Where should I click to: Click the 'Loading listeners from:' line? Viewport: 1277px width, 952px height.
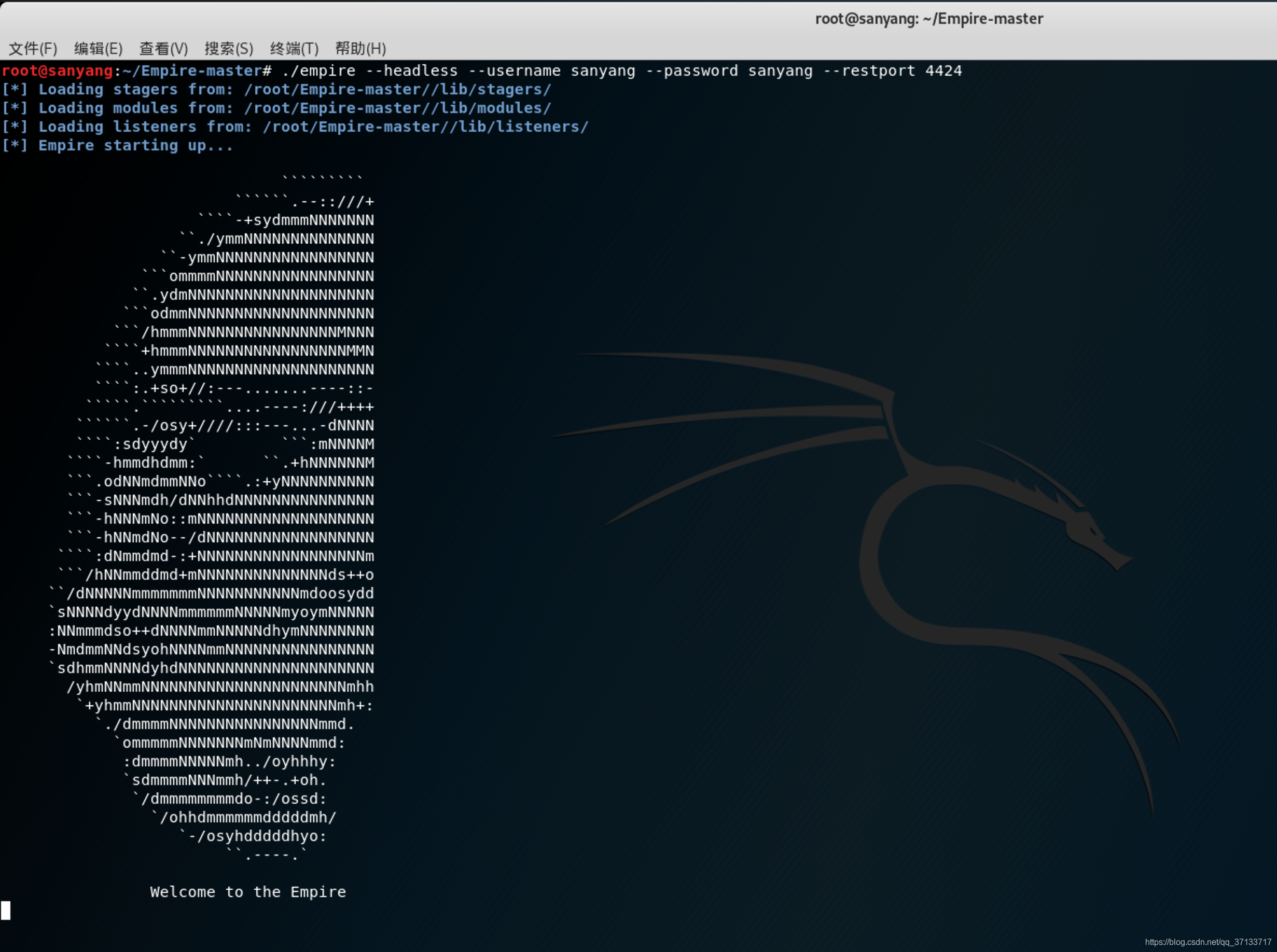pos(295,127)
